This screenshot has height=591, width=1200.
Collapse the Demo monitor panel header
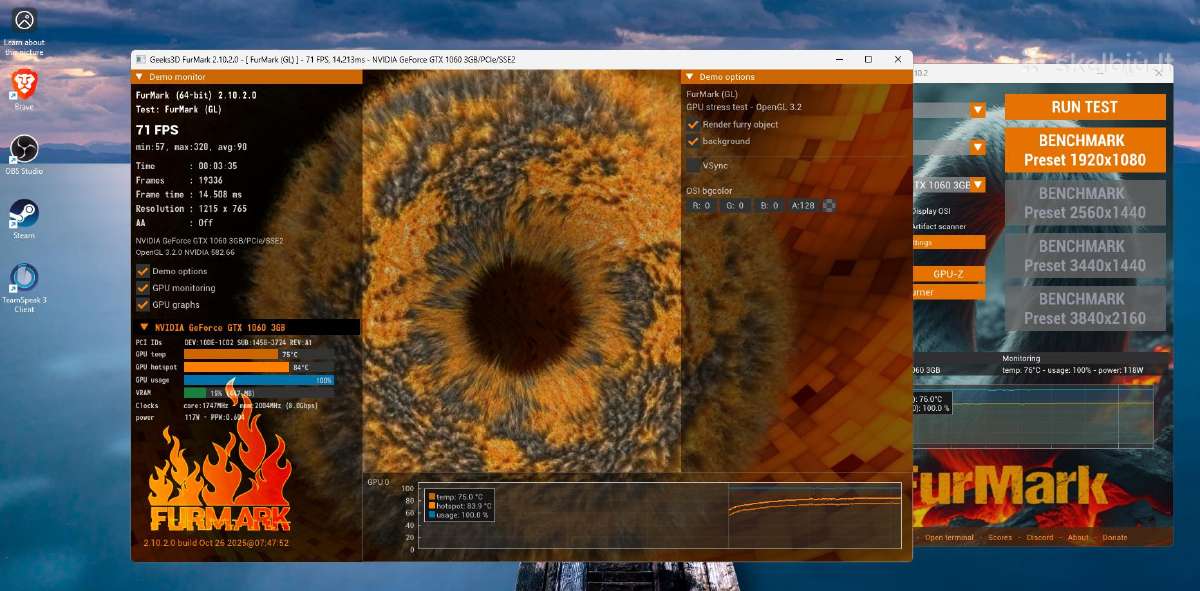point(246,76)
